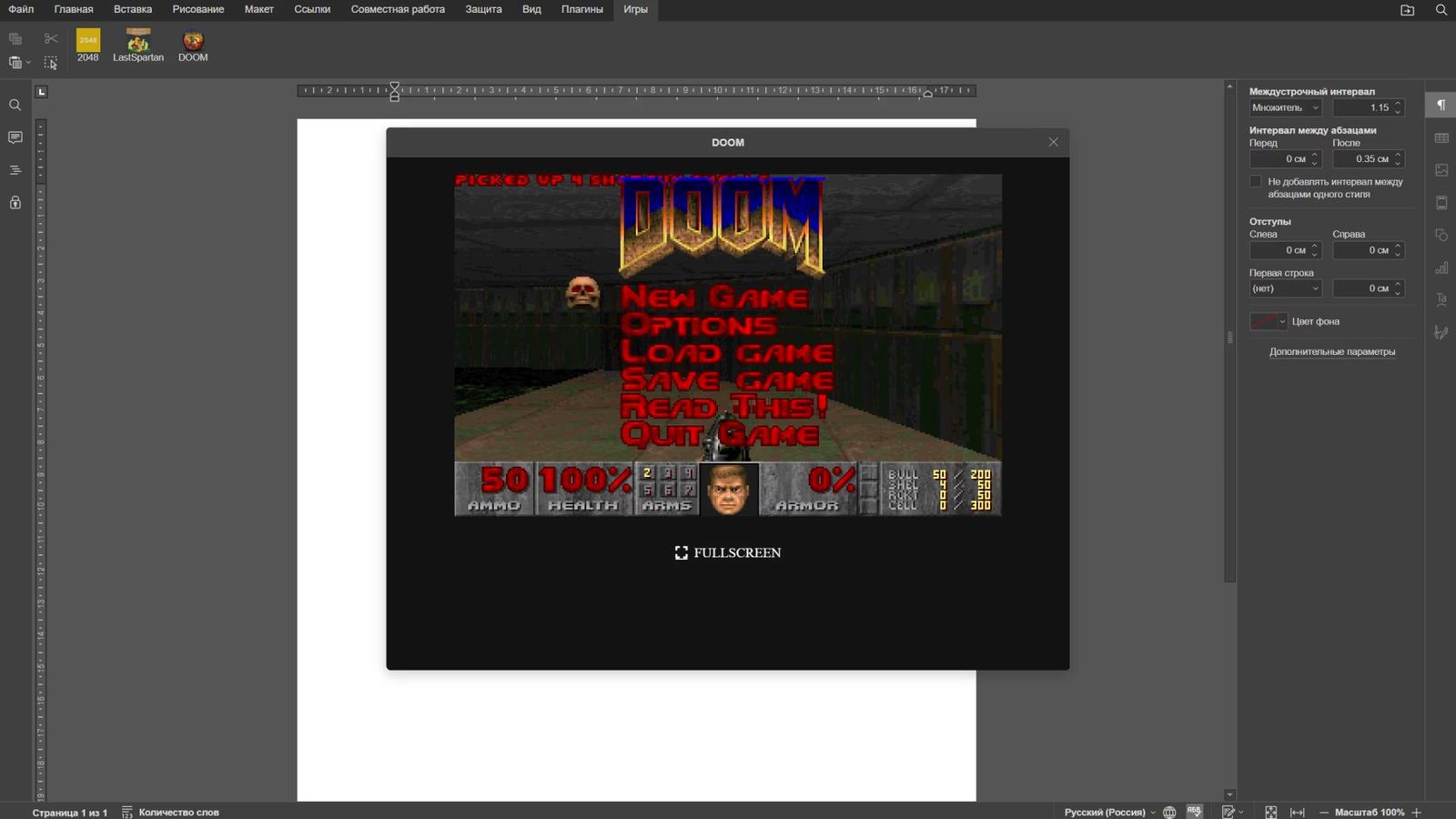The image size is (1456, 819).
Task: Open the DOOM plugin icon in toolbar
Action: click(x=193, y=45)
